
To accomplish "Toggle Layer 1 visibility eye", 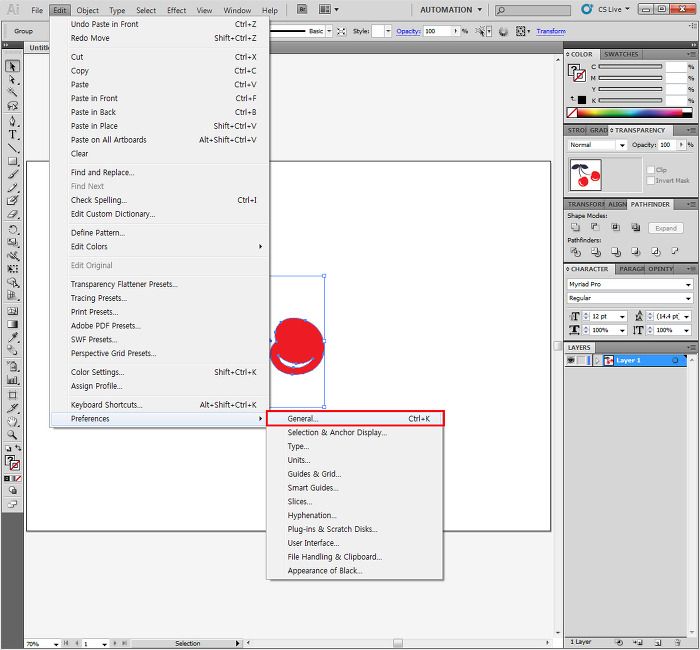I will pos(571,360).
